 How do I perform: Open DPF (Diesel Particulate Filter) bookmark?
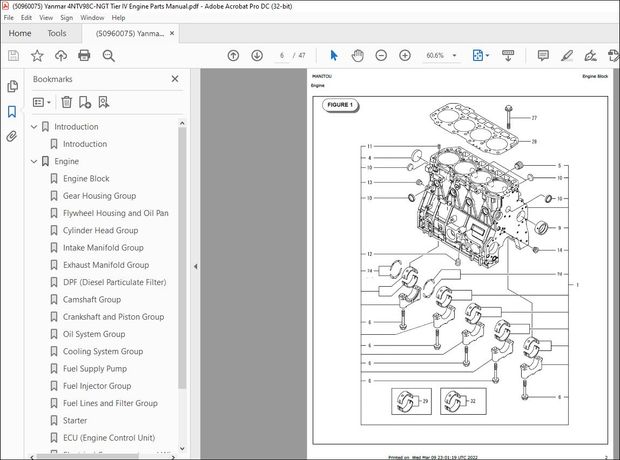[x=115, y=282]
